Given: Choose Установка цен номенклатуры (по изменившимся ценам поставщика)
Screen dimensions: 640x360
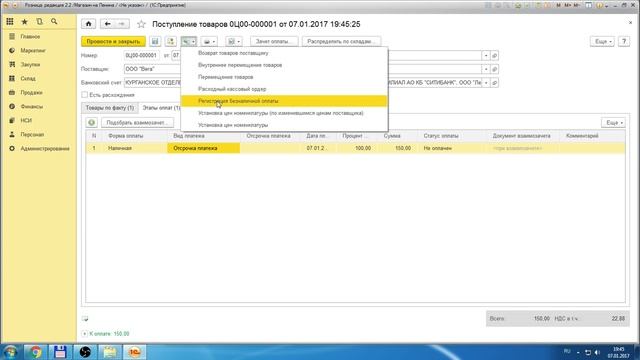Looking at the screenshot, I should (284, 113).
